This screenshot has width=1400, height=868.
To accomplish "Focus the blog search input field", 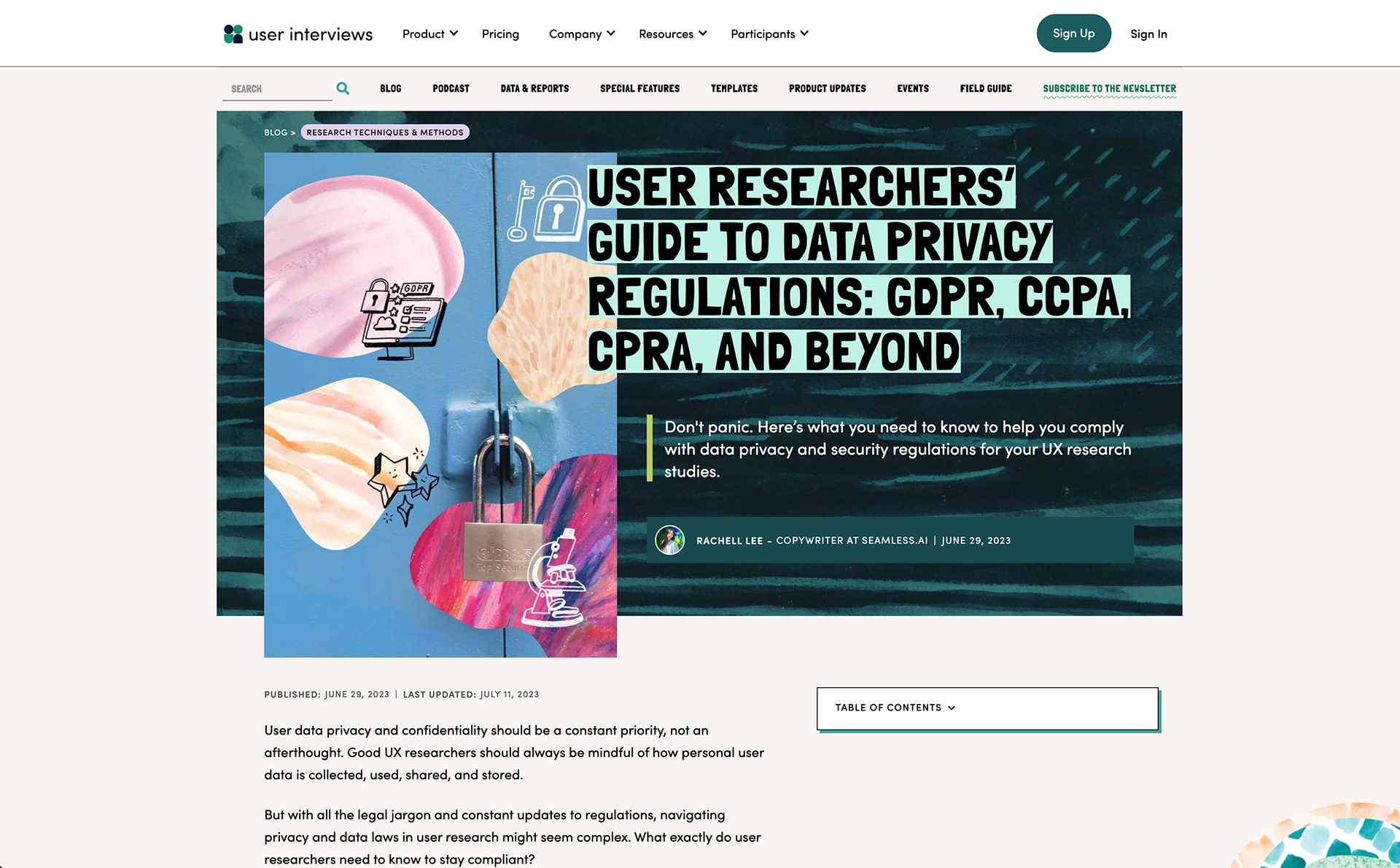I will [277, 89].
